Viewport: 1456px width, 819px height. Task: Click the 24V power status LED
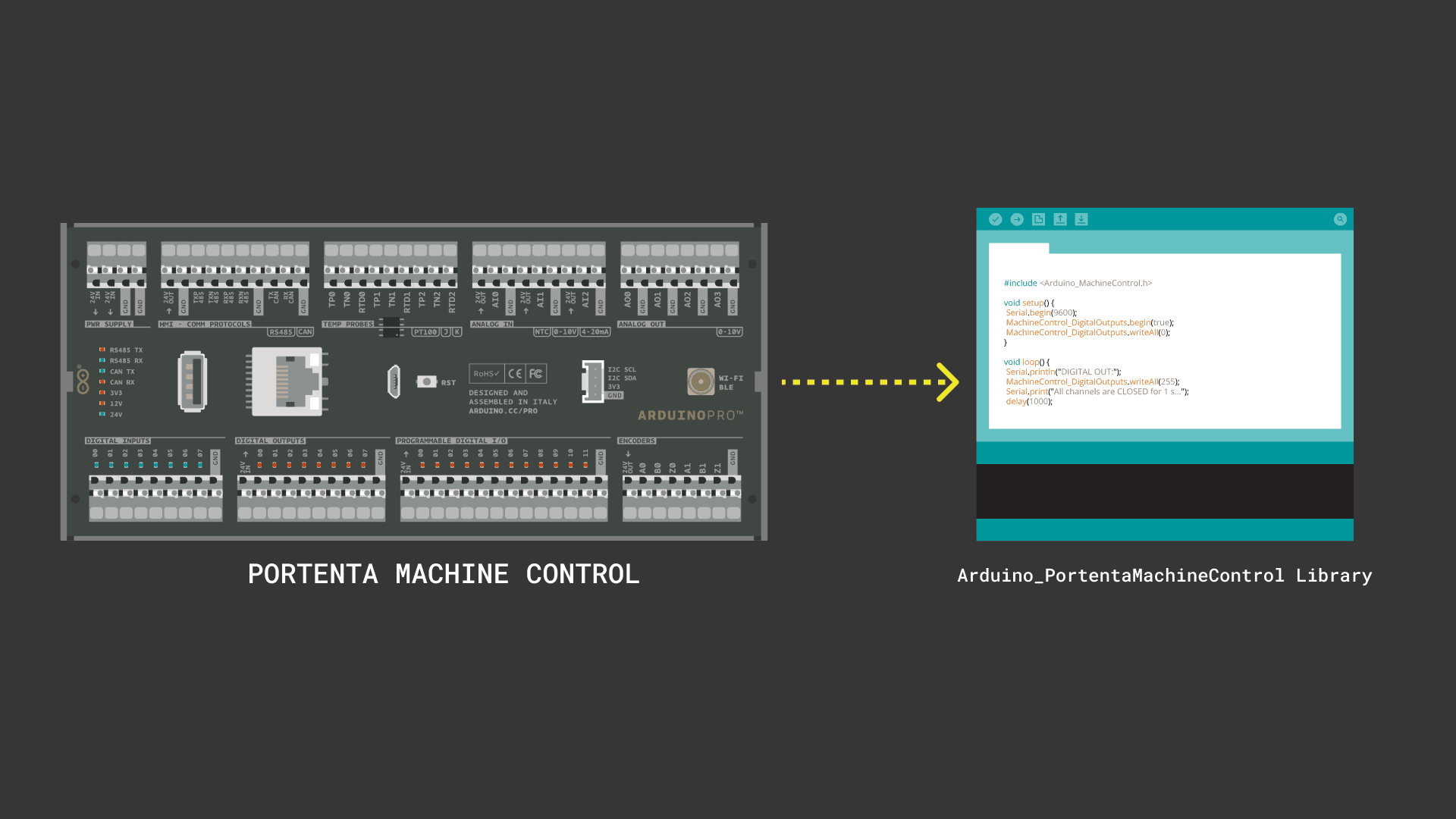pyautogui.click(x=102, y=414)
